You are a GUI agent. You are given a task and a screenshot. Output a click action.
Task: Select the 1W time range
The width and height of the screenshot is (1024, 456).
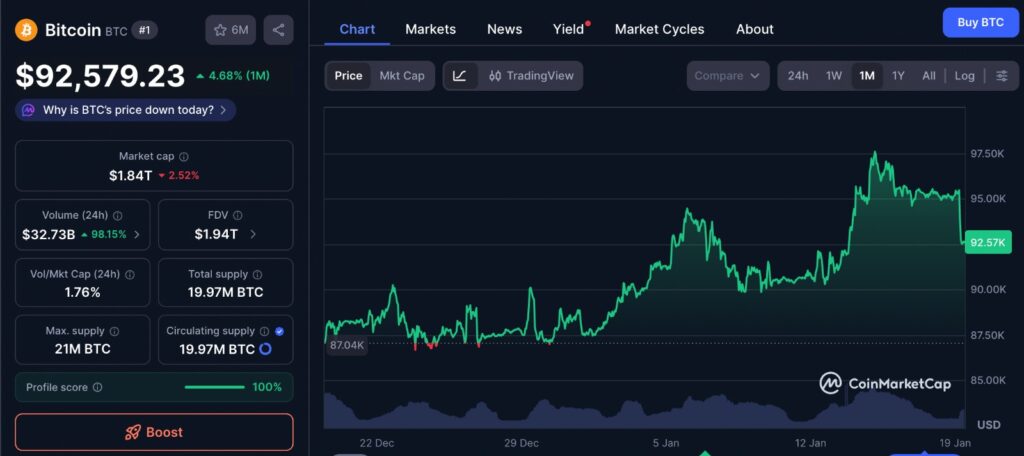834,76
